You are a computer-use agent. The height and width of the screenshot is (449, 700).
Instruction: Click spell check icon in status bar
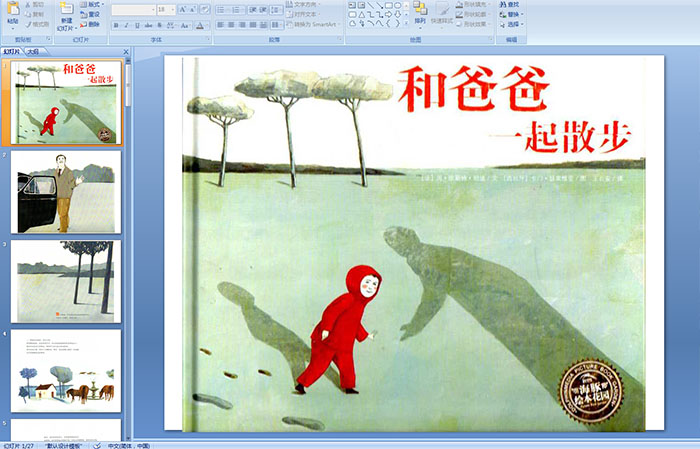tap(97, 445)
